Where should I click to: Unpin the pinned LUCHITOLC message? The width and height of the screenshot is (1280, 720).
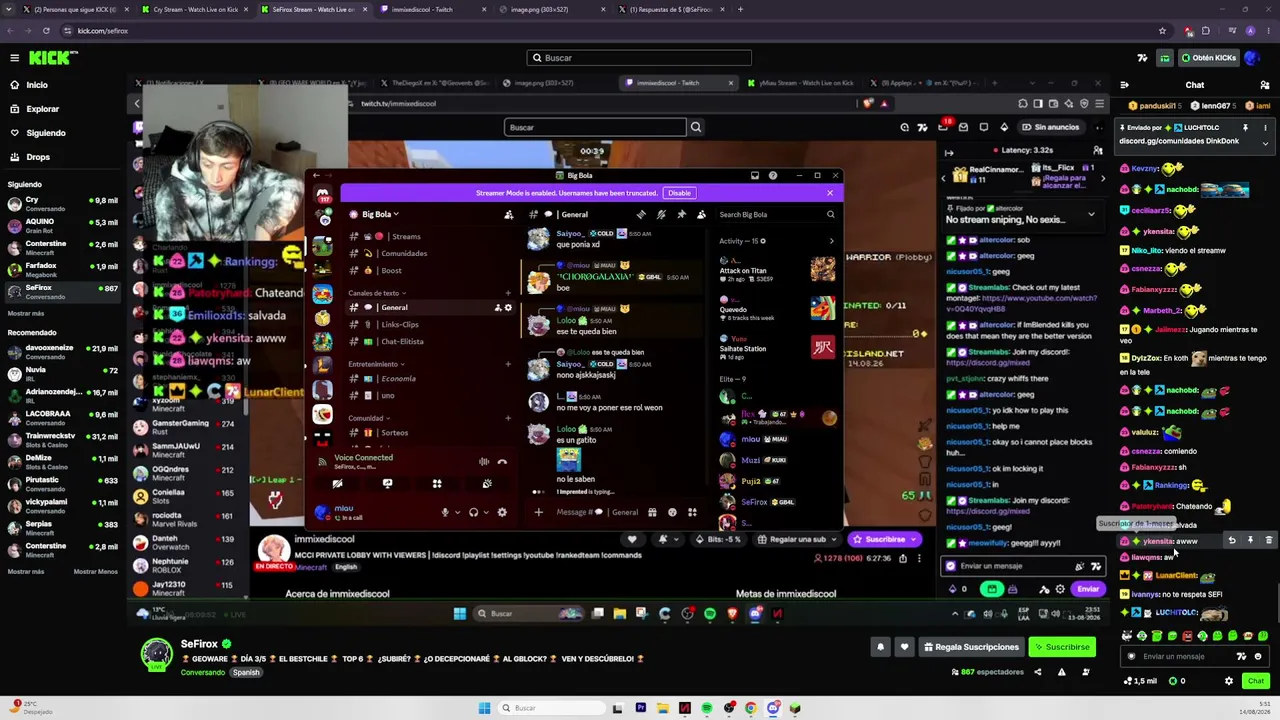[x=1245, y=128]
